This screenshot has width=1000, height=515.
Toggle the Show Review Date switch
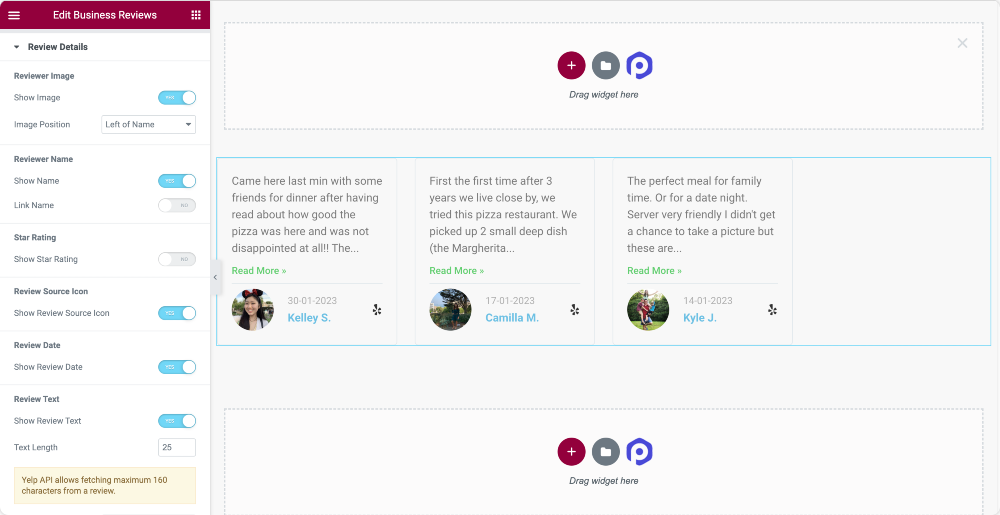click(x=177, y=367)
